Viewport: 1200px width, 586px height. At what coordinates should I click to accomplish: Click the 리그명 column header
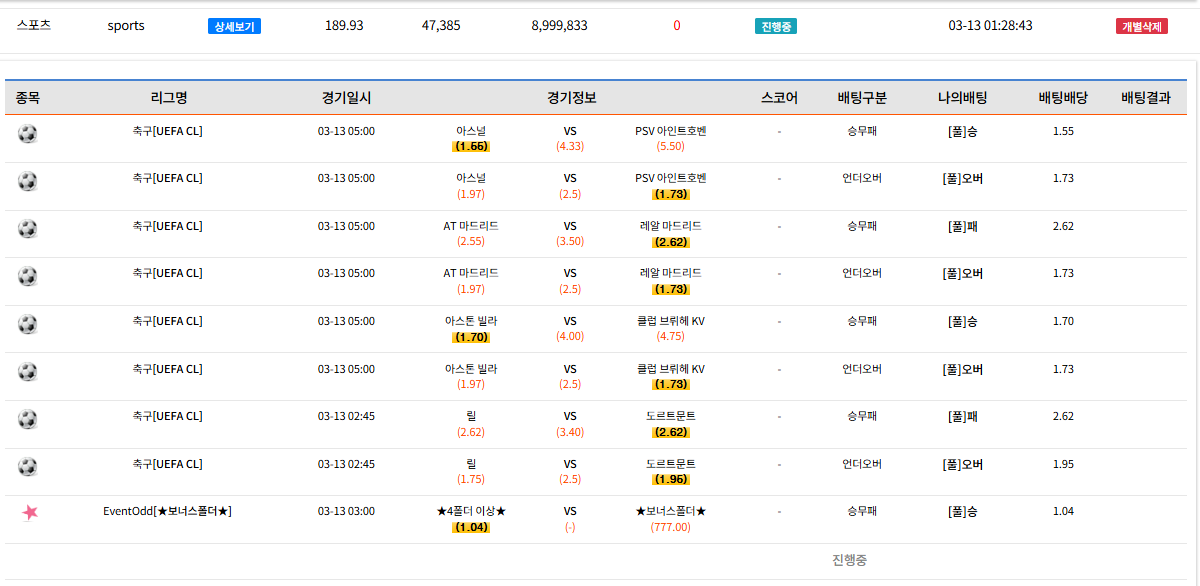168,98
